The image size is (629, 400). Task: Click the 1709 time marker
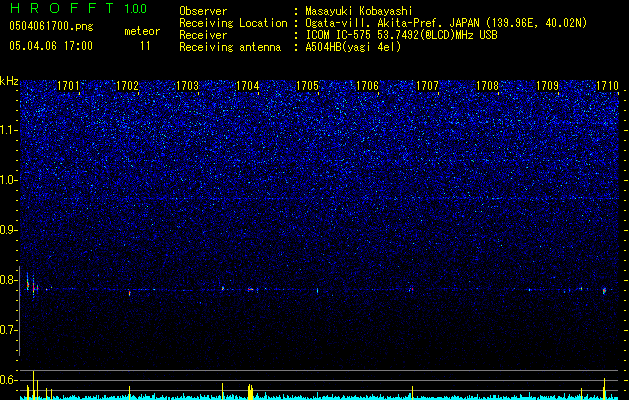point(548,85)
